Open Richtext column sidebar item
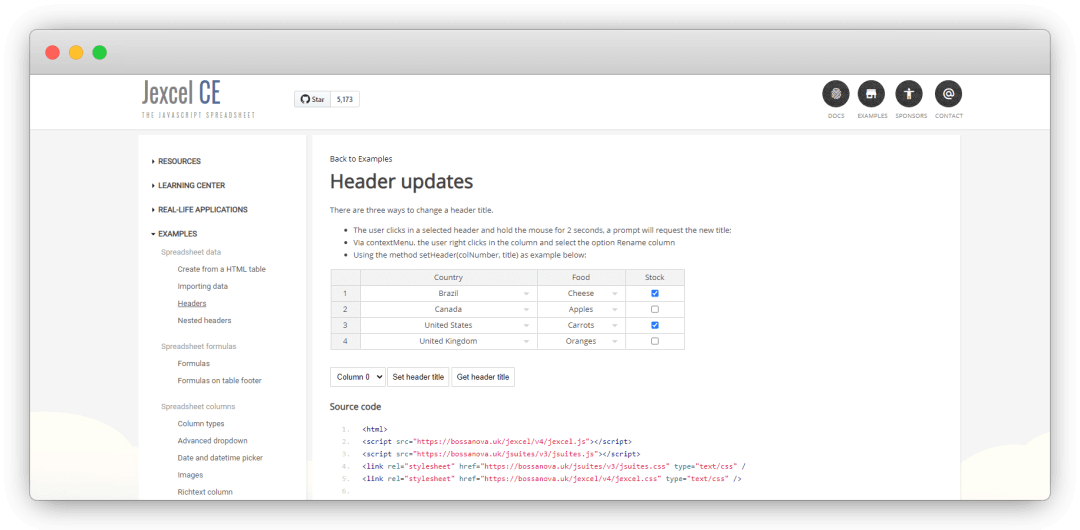 tap(205, 492)
